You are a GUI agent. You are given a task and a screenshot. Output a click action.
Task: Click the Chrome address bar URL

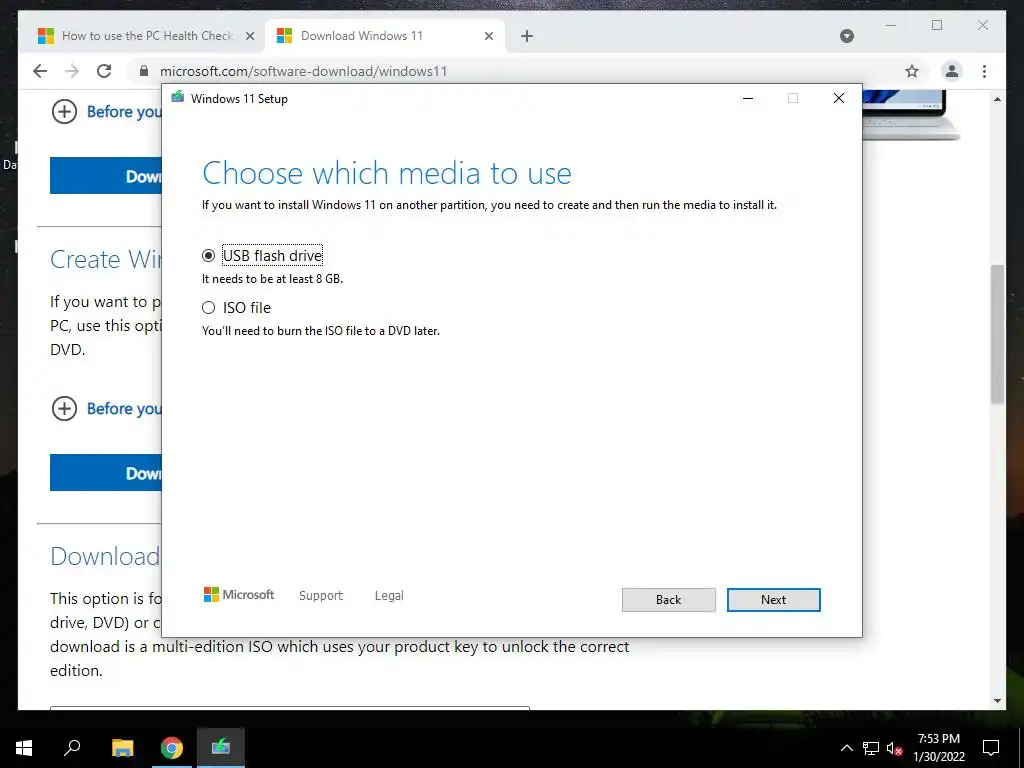coord(304,71)
